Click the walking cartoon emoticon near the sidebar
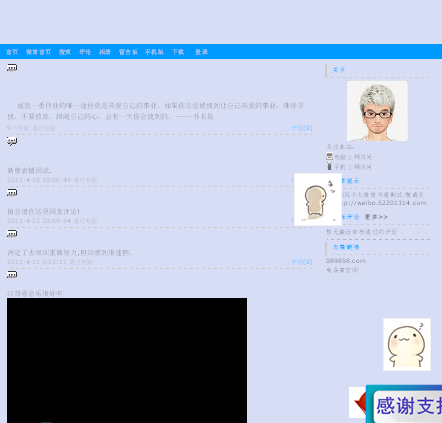This screenshot has width=442, height=423. (x=318, y=199)
